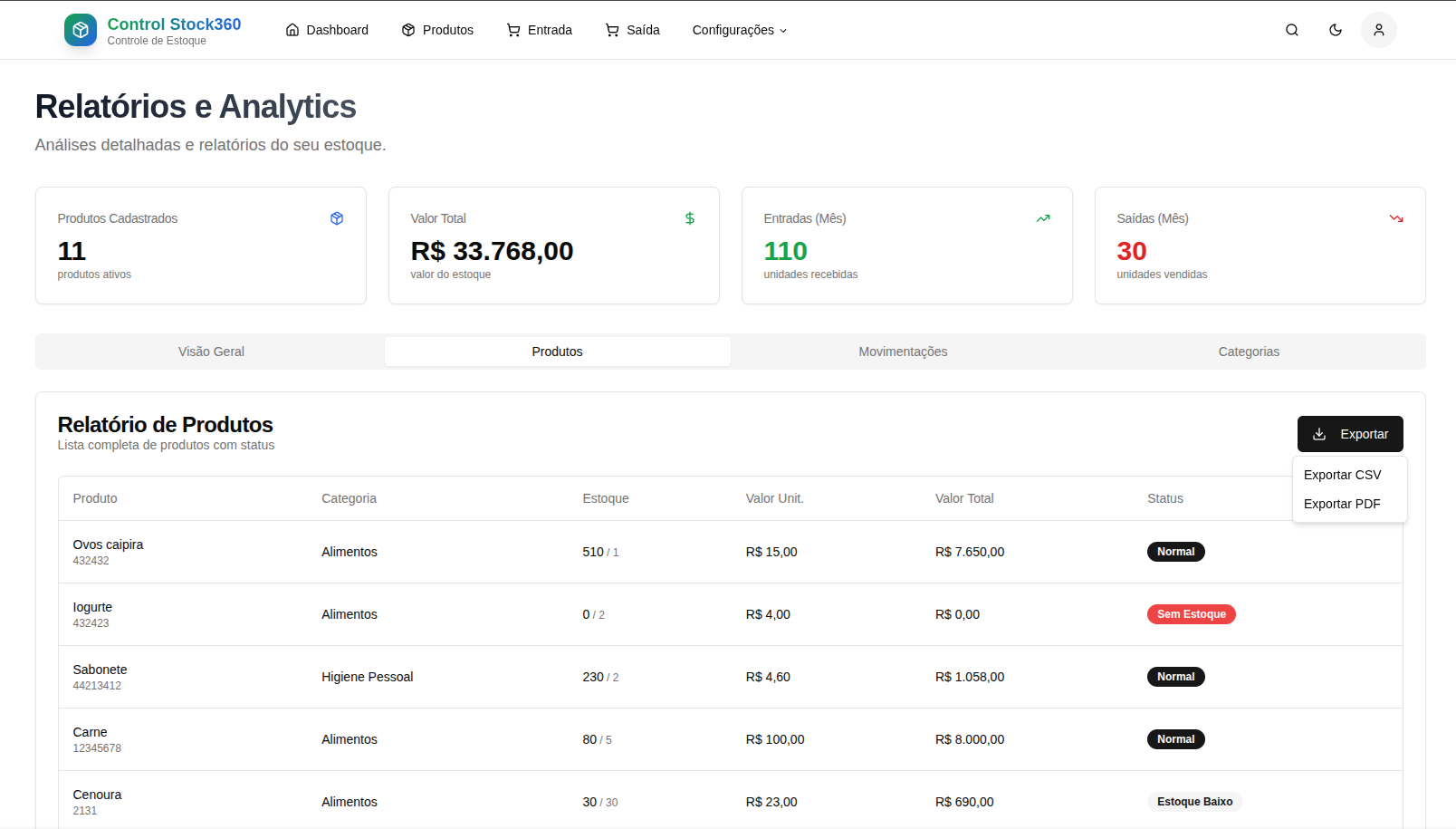The image size is (1456, 829).
Task: Click the user profile avatar icon
Action: click(x=1378, y=29)
